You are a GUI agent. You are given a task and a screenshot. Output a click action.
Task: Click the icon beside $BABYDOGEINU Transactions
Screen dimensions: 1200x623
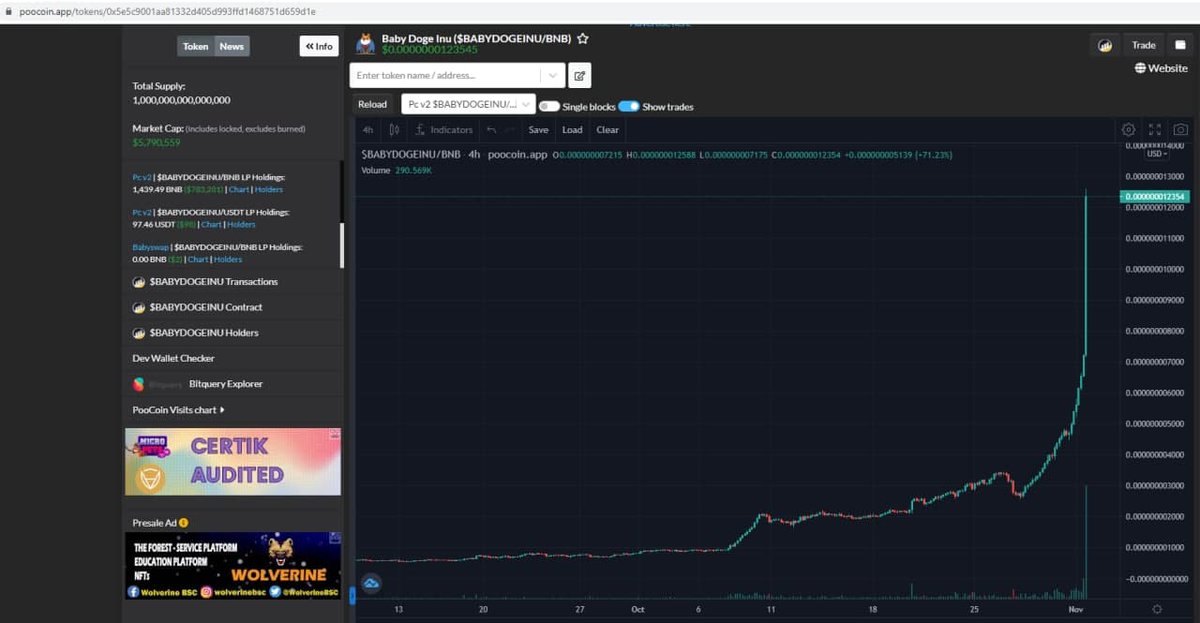[139, 282]
